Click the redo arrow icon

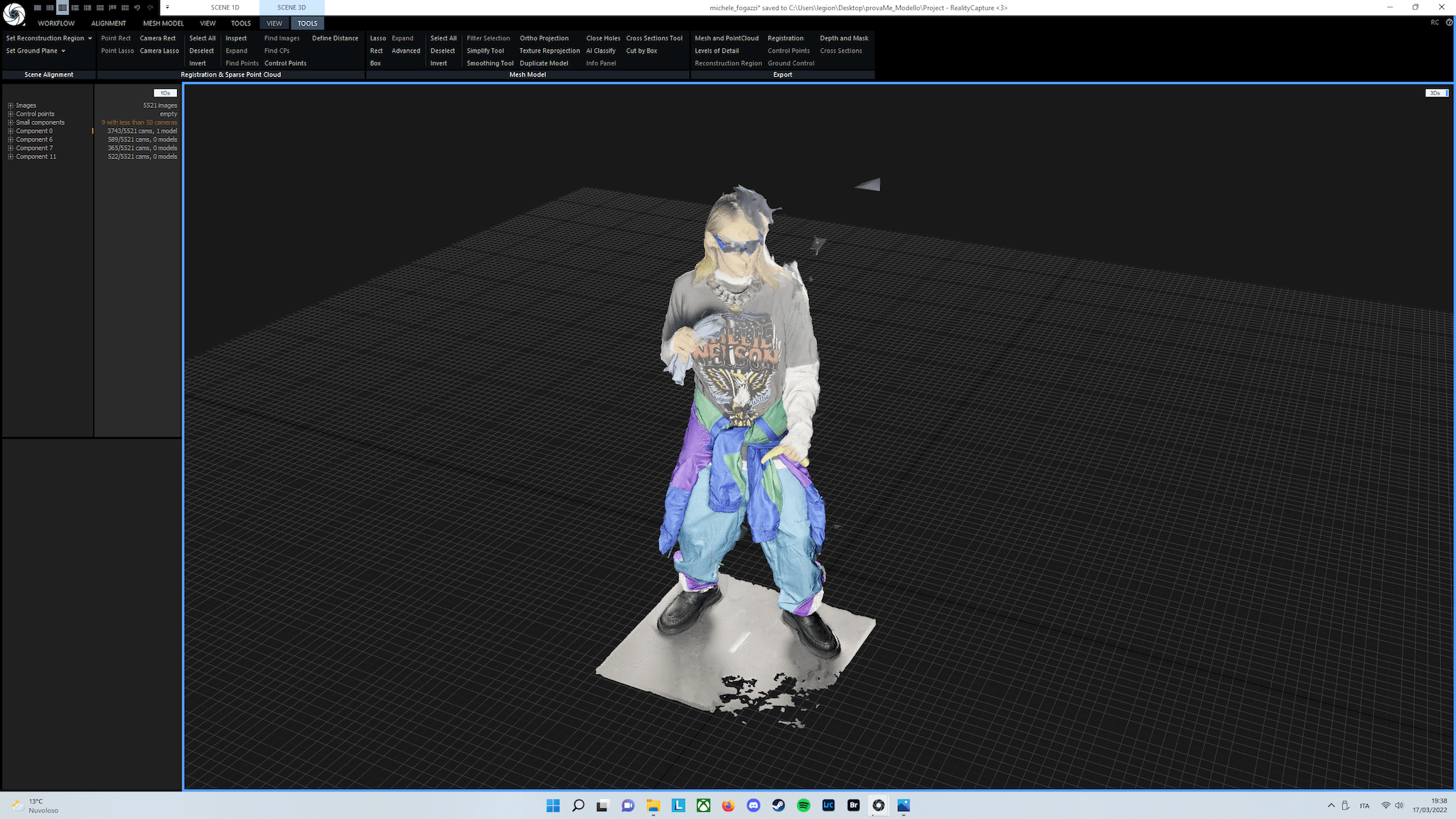(150, 8)
